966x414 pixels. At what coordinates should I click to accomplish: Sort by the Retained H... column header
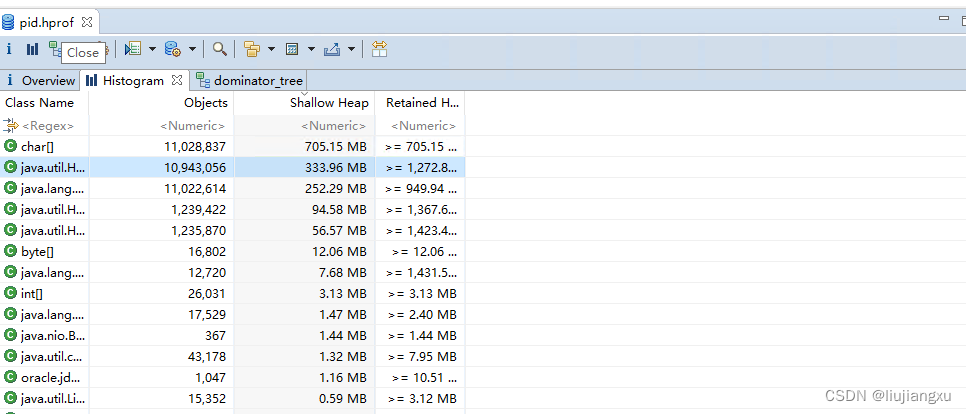[x=420, y=103]
